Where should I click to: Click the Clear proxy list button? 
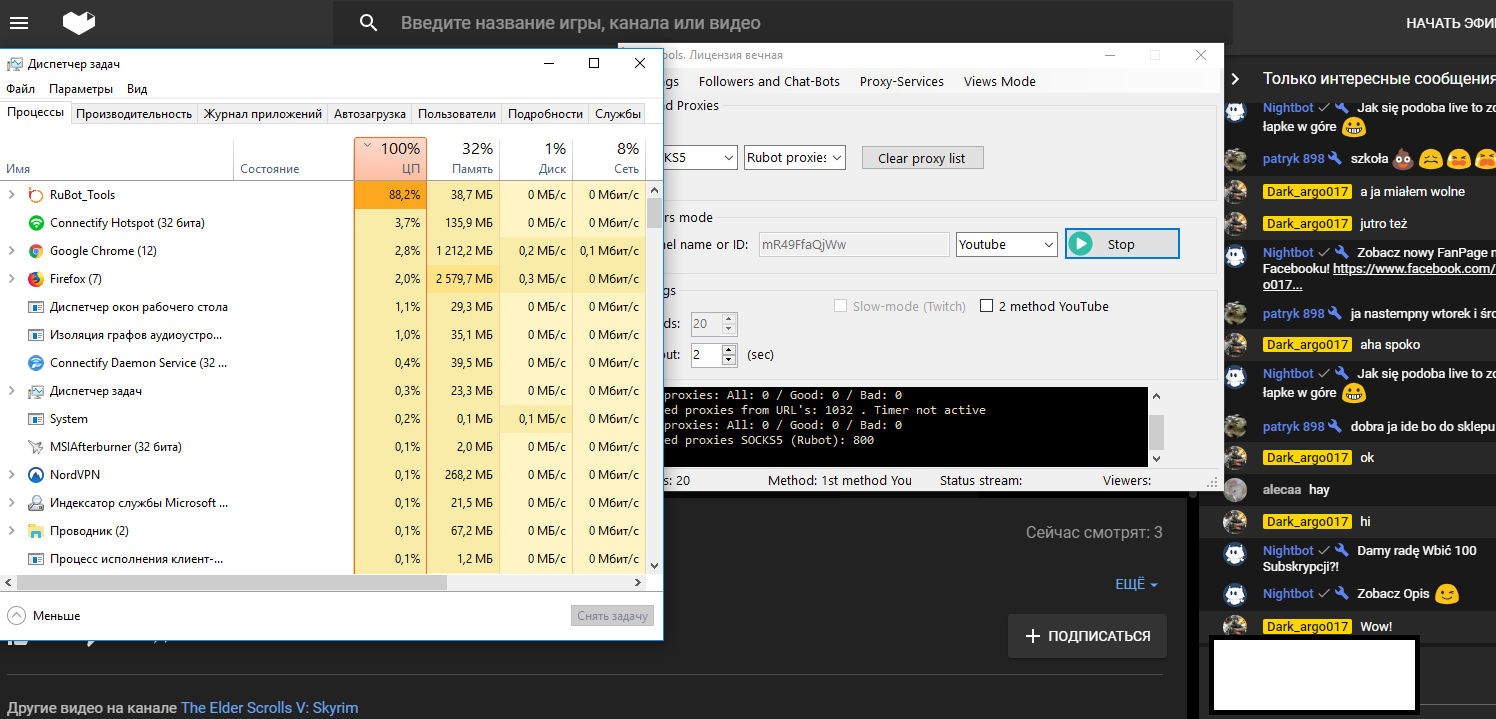point(922,158)
